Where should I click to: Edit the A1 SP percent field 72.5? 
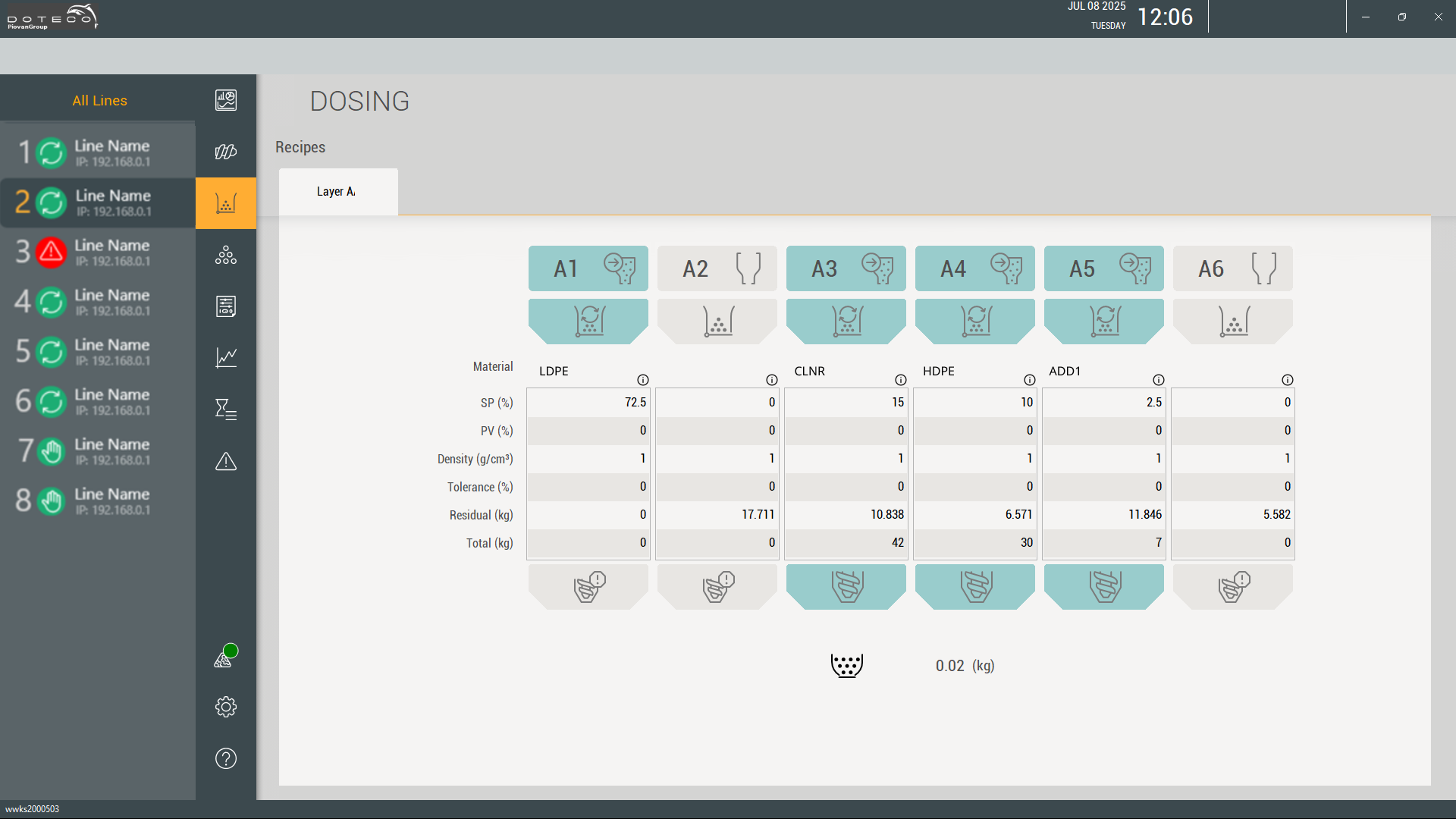pos(588,403)
